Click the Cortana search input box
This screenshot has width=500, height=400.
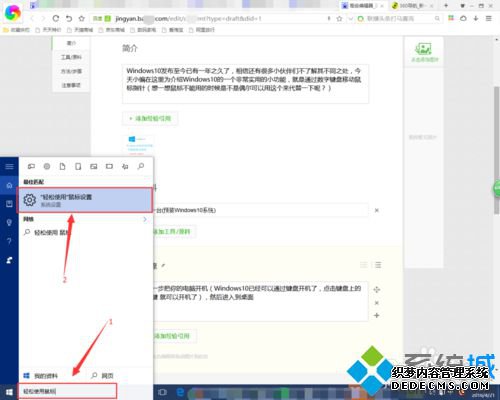point(69,391)
